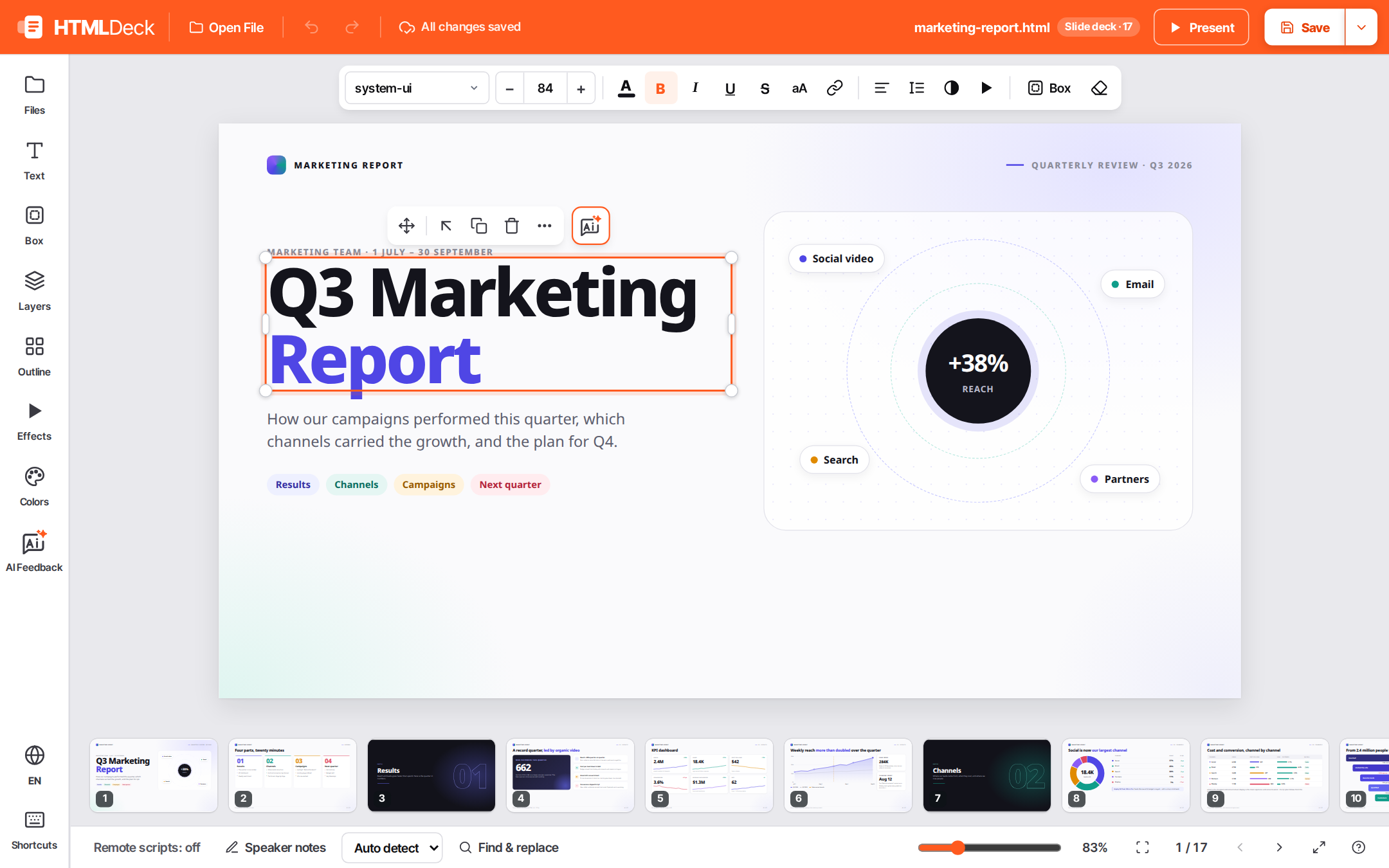Click Open File
The image size is (1389, 868).
(226, 27)
